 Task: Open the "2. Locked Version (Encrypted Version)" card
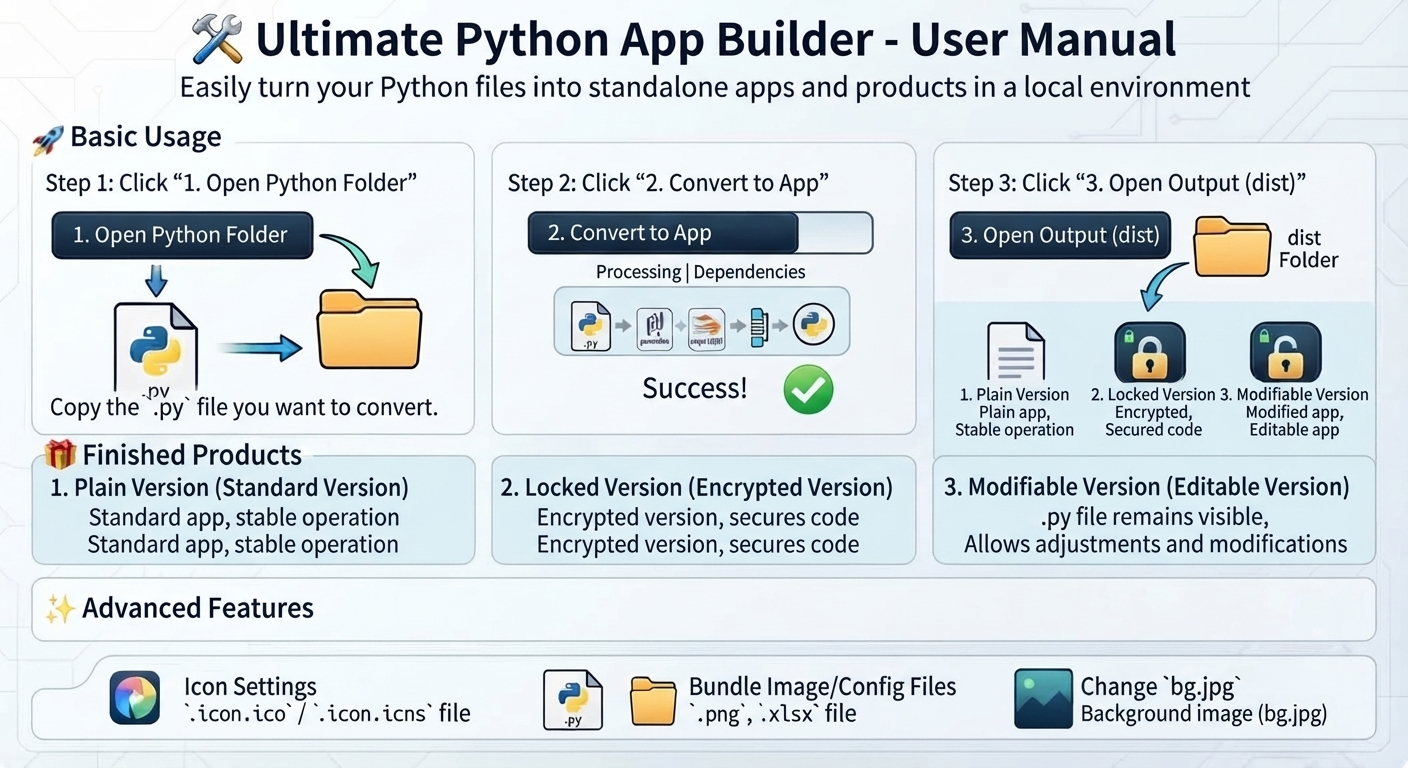point(704,510)
